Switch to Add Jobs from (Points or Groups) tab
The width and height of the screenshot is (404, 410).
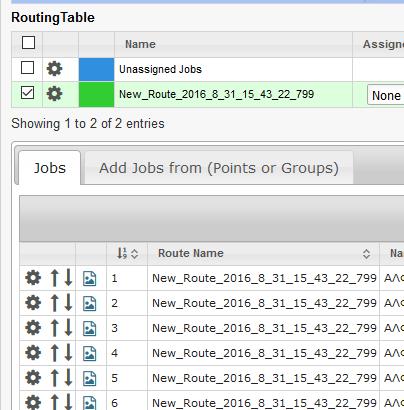(219, 168)
